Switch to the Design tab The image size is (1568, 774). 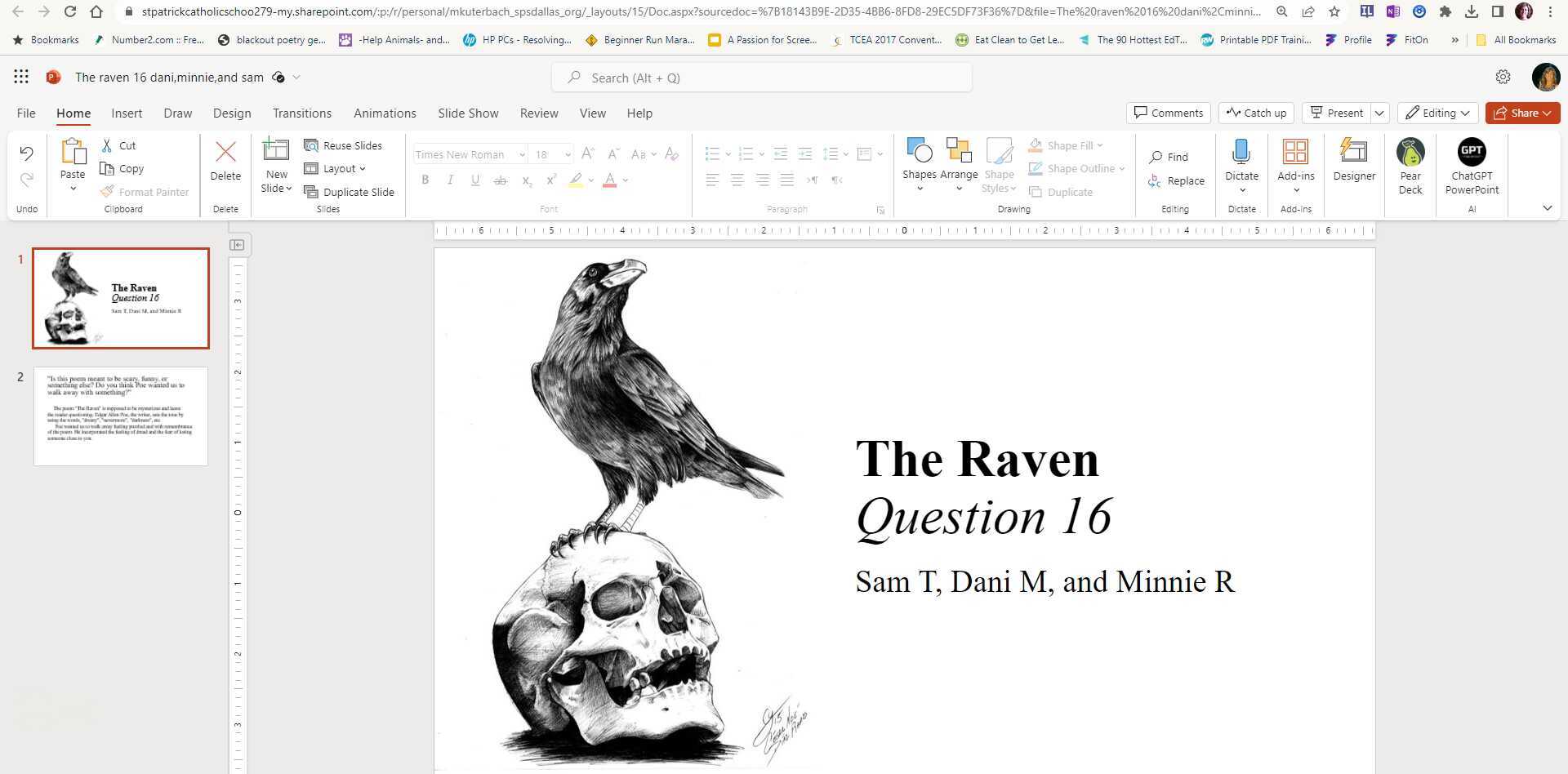pos(232,113)
